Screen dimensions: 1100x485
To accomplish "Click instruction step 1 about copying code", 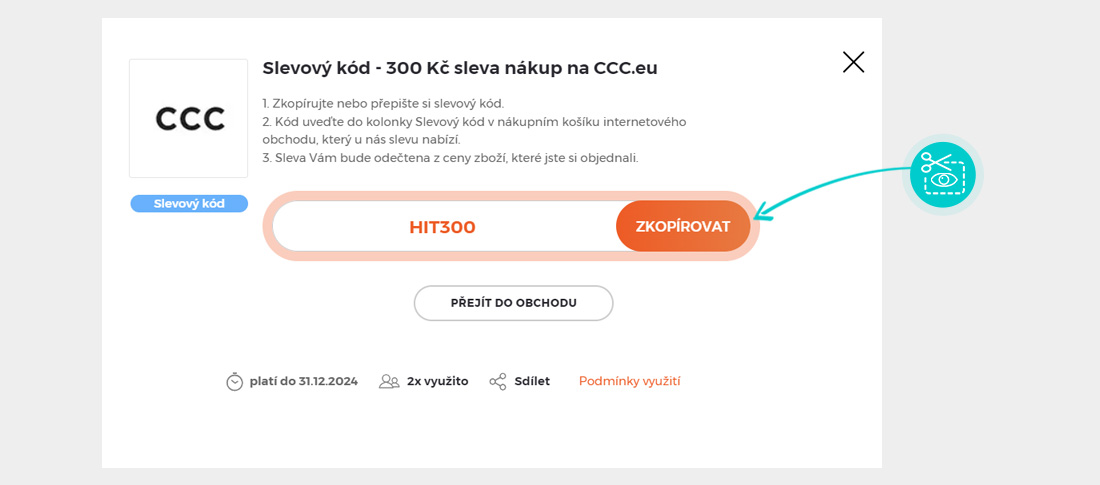I will coord(383,103).
